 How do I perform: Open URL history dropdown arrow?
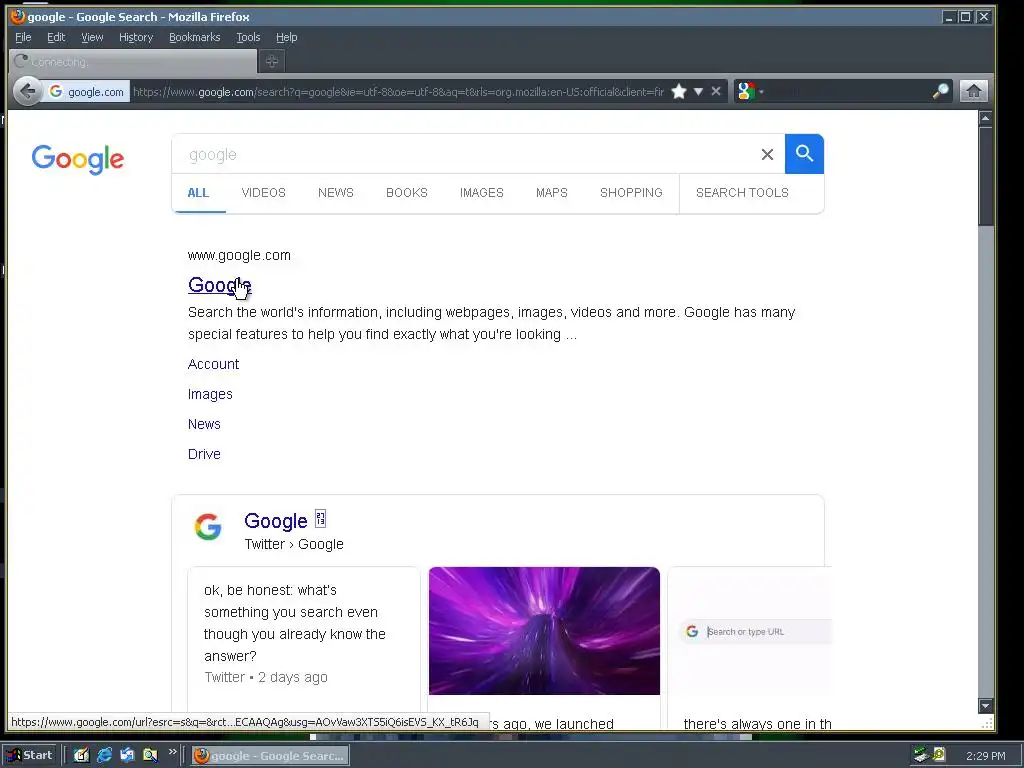pyautogui.click(x=698, y=91)
